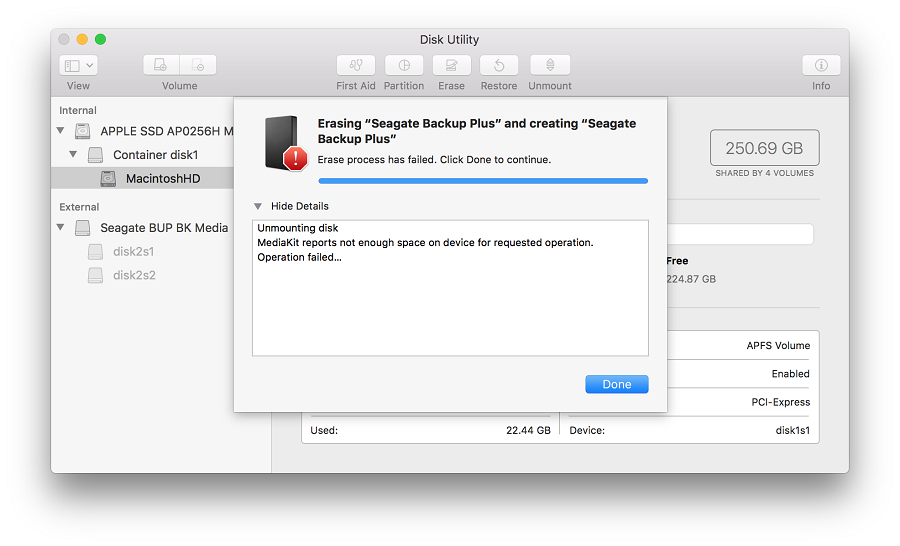This screenshot has height=546, width=900.
Task: Click the Seagate BUP external drive icon
Action: coord(83,228)
